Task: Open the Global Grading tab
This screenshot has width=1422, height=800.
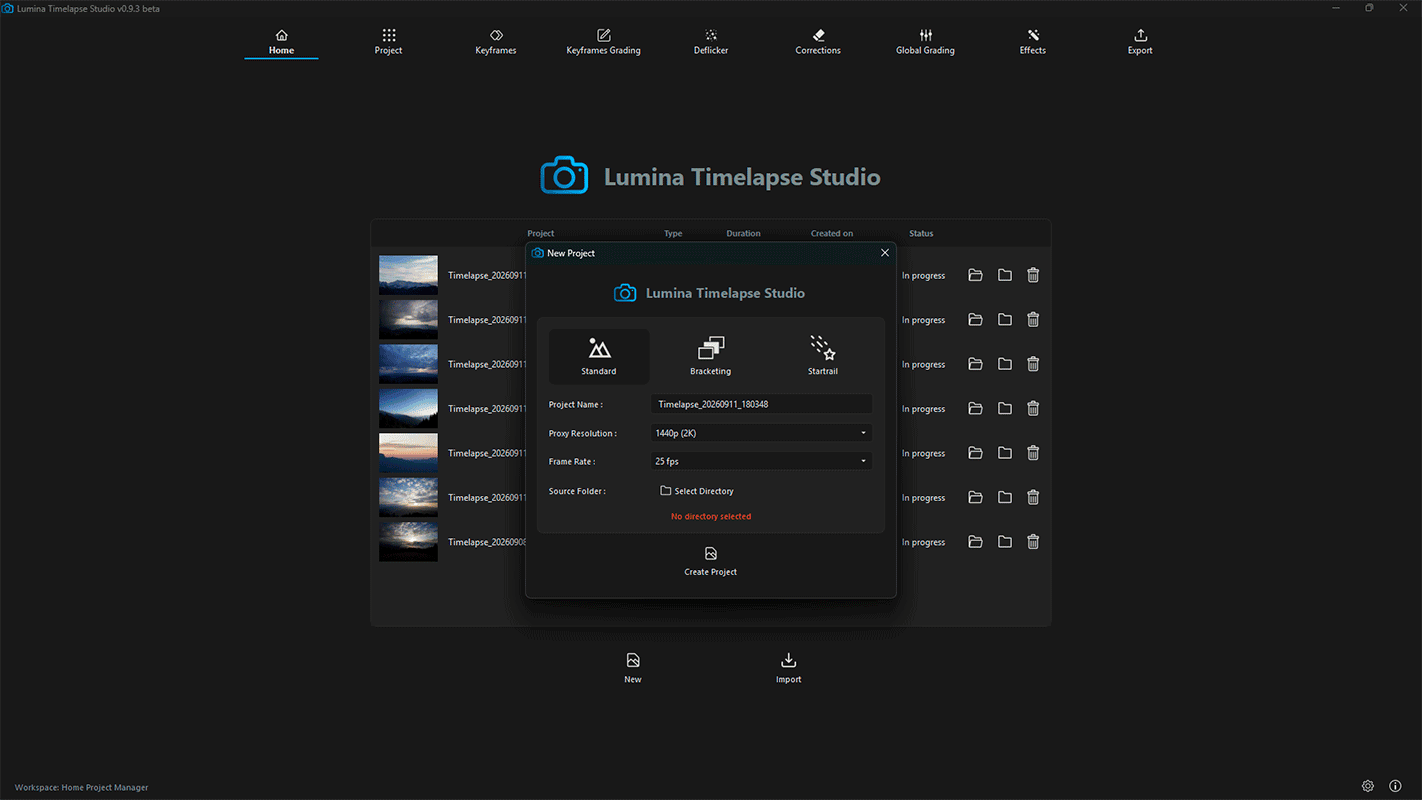Action: 925,42
